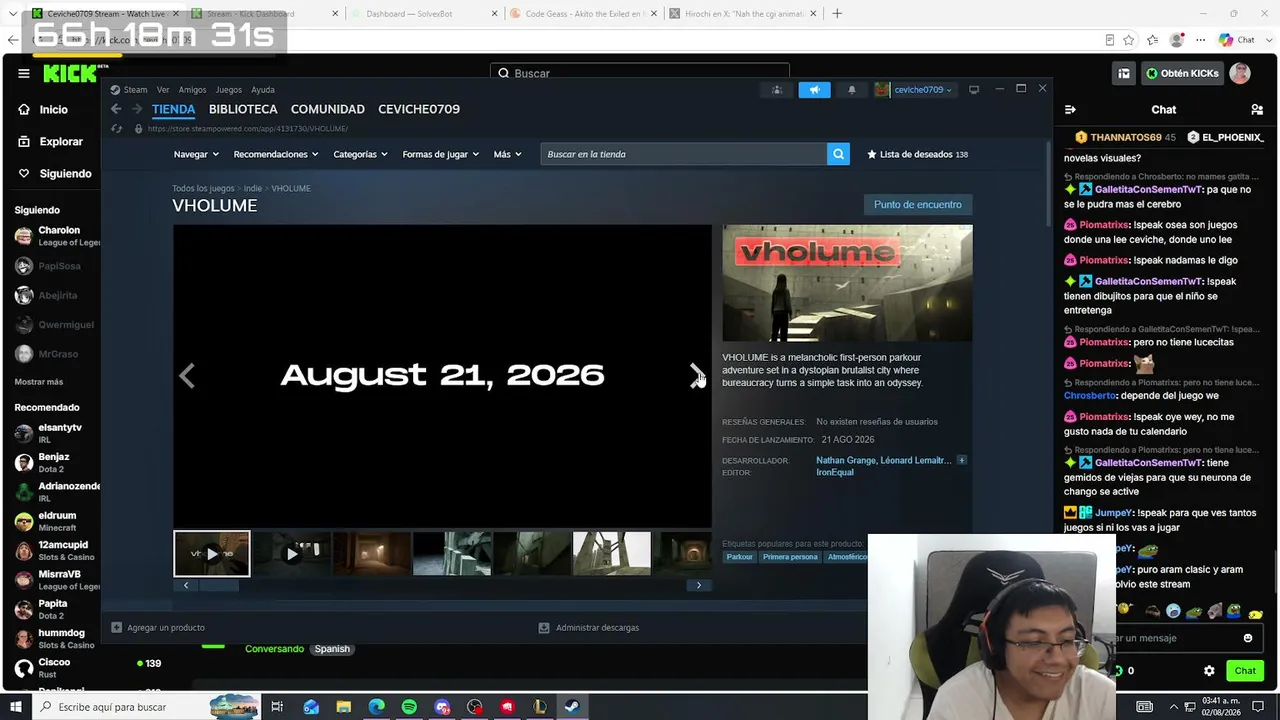1280x720 pixels.
Task: Open the Windows Start menu
Action: pyautogui.click(x=16, y=707)
